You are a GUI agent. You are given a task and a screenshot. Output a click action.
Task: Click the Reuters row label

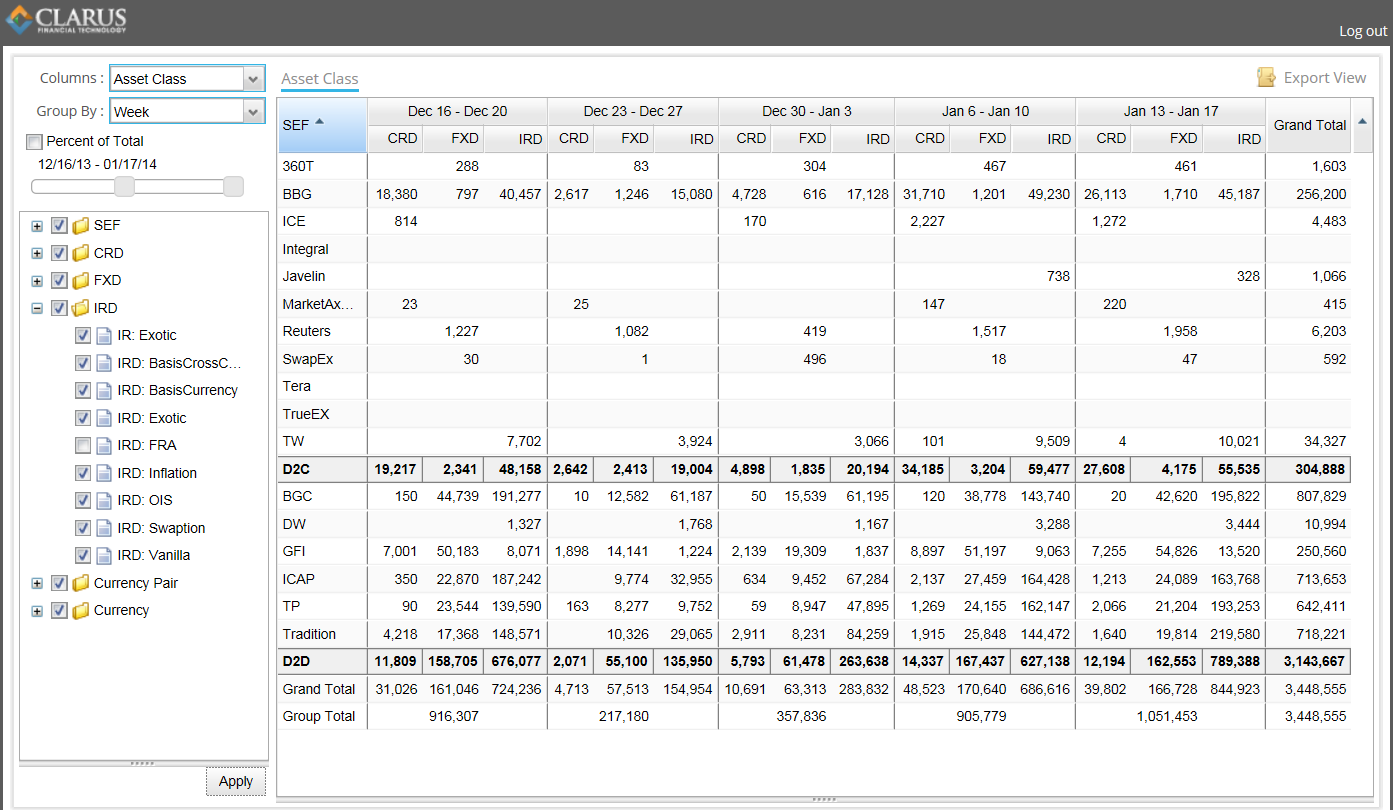point(307,332)
